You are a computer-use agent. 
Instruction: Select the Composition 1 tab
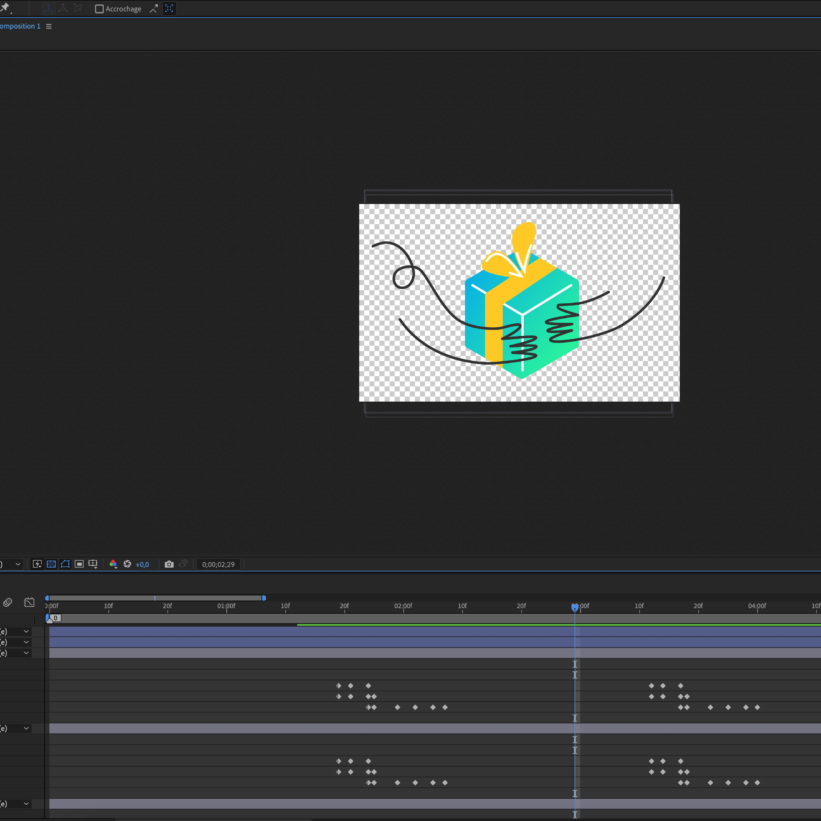(x=20, y=26)
